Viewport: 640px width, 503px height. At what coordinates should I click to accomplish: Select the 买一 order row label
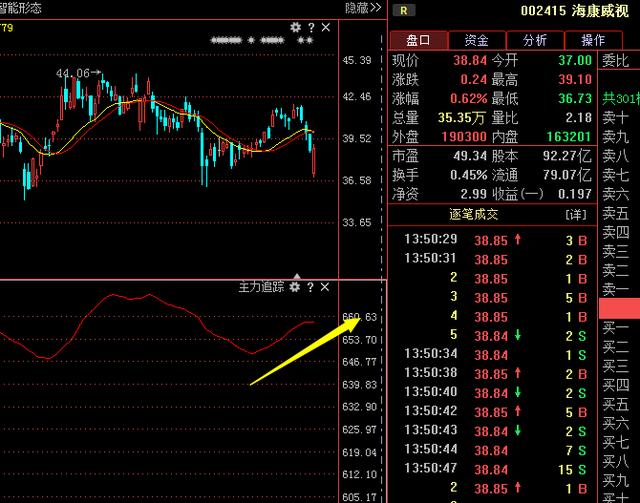(x=616, y=327)
